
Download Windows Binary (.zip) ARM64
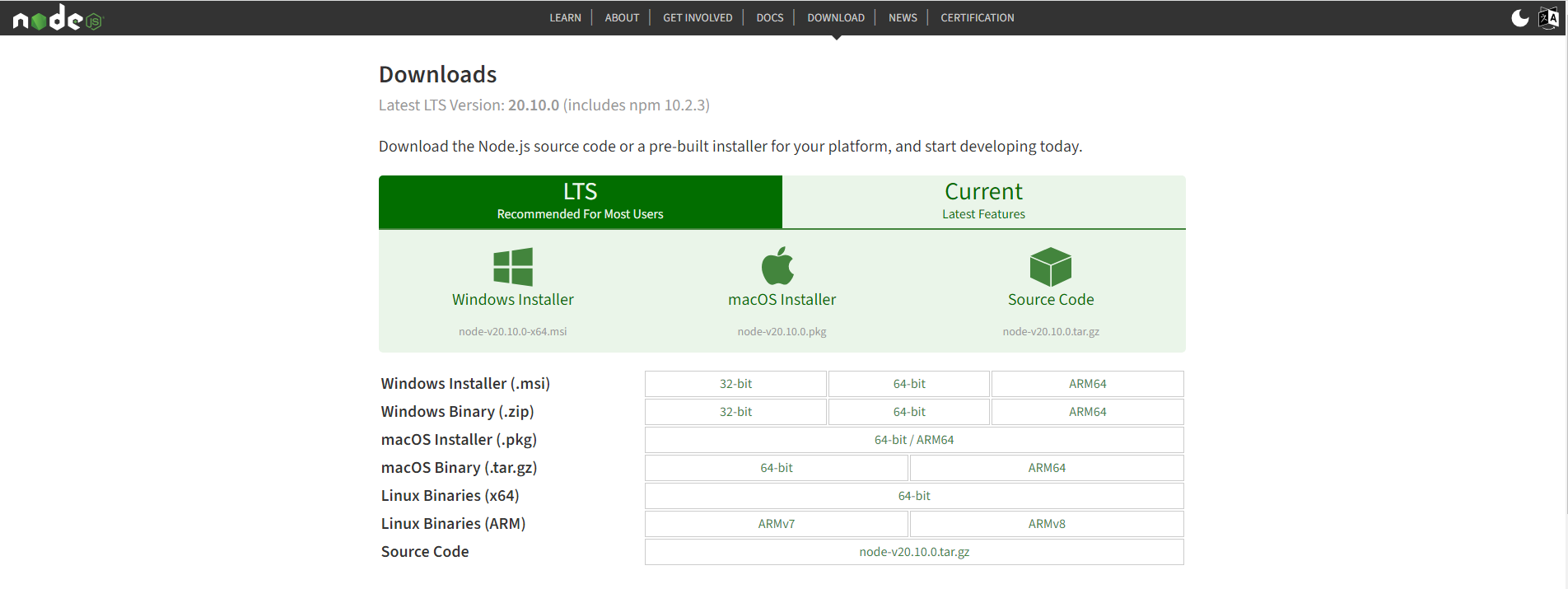(1088, 412)
